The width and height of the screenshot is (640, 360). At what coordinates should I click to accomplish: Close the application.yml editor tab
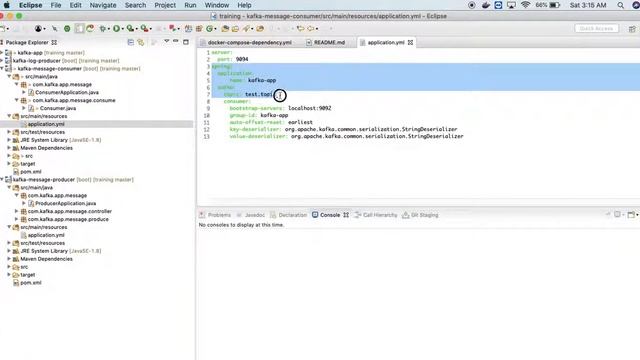410,42
